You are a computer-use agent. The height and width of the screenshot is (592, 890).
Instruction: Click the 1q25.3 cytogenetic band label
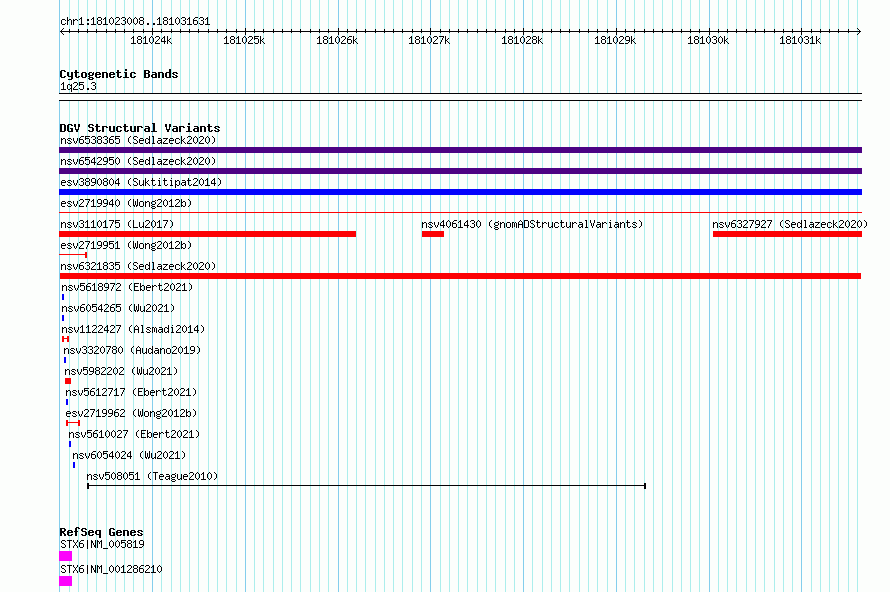(x=78, y=86)
